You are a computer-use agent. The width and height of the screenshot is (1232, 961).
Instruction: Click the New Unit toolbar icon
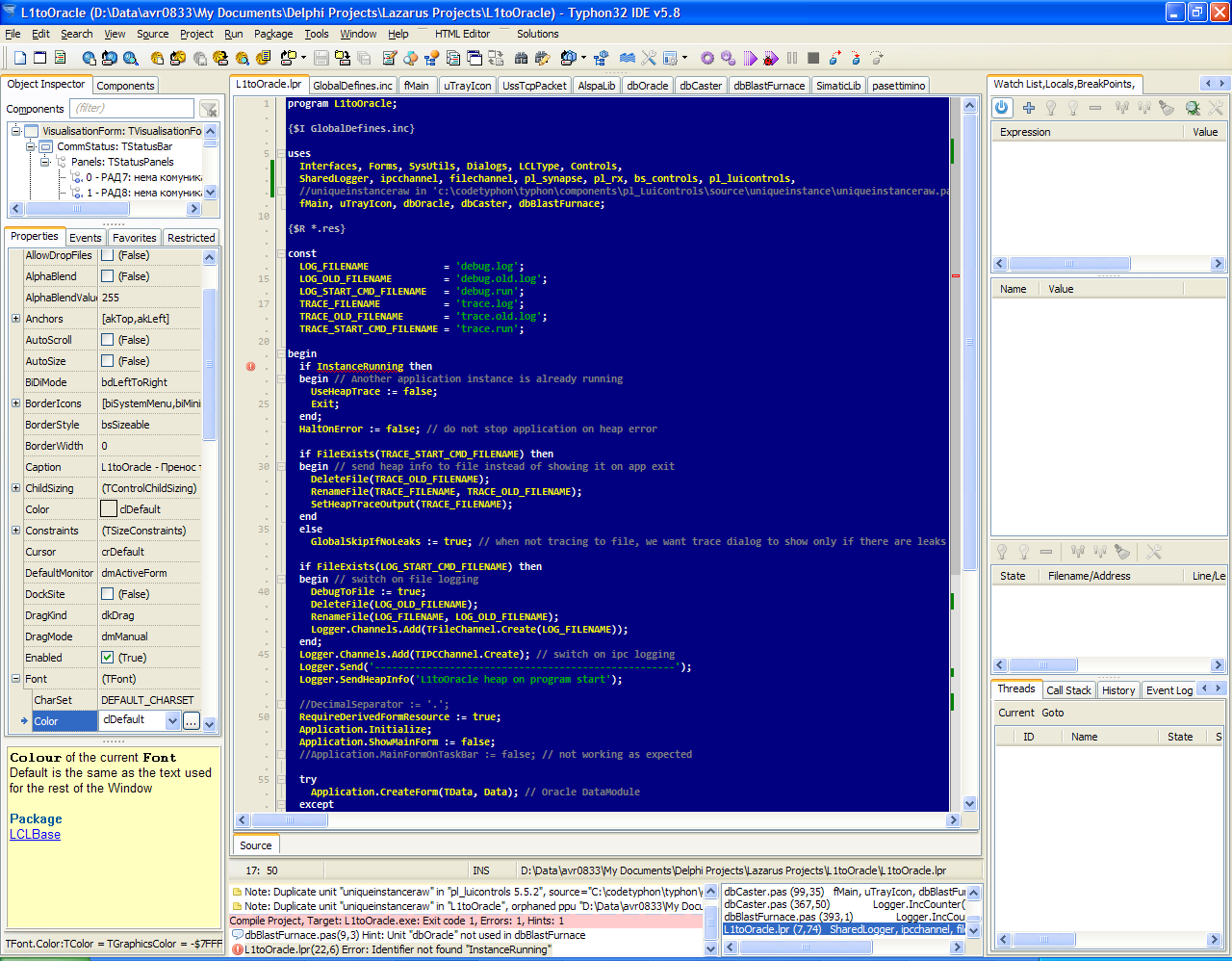[18, 58]
